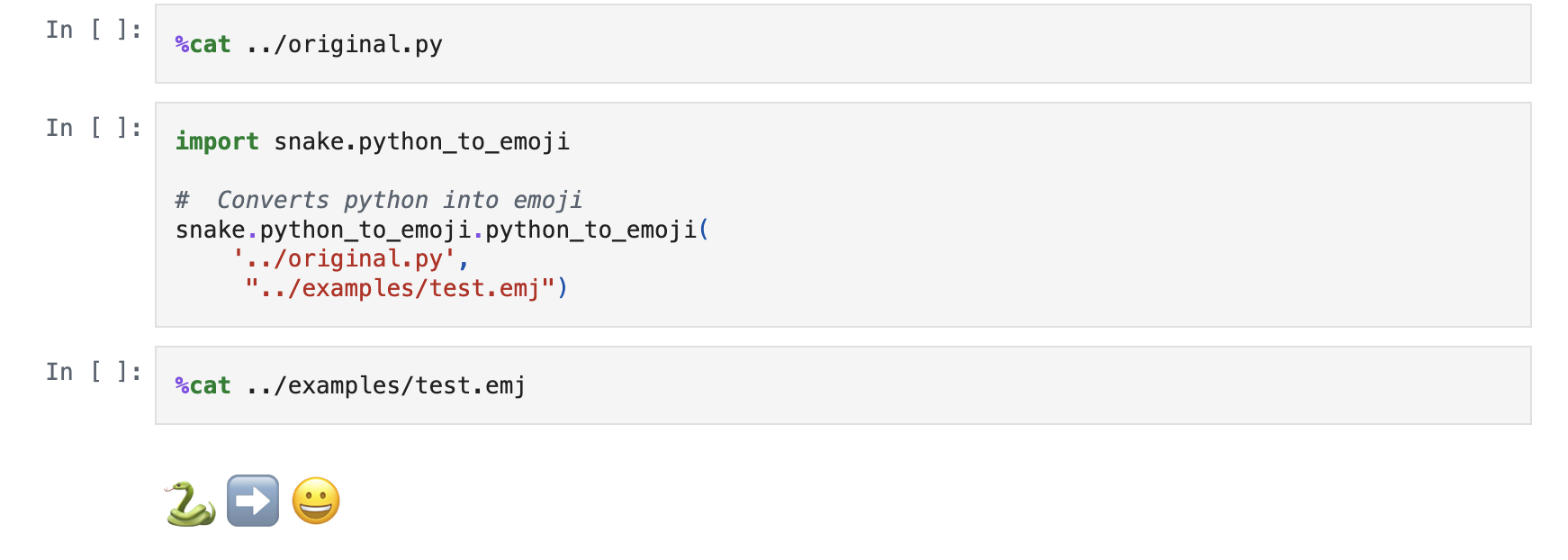Click the 'Converts python into emoji' comment
1568x560 pixels.
[400, 200]
